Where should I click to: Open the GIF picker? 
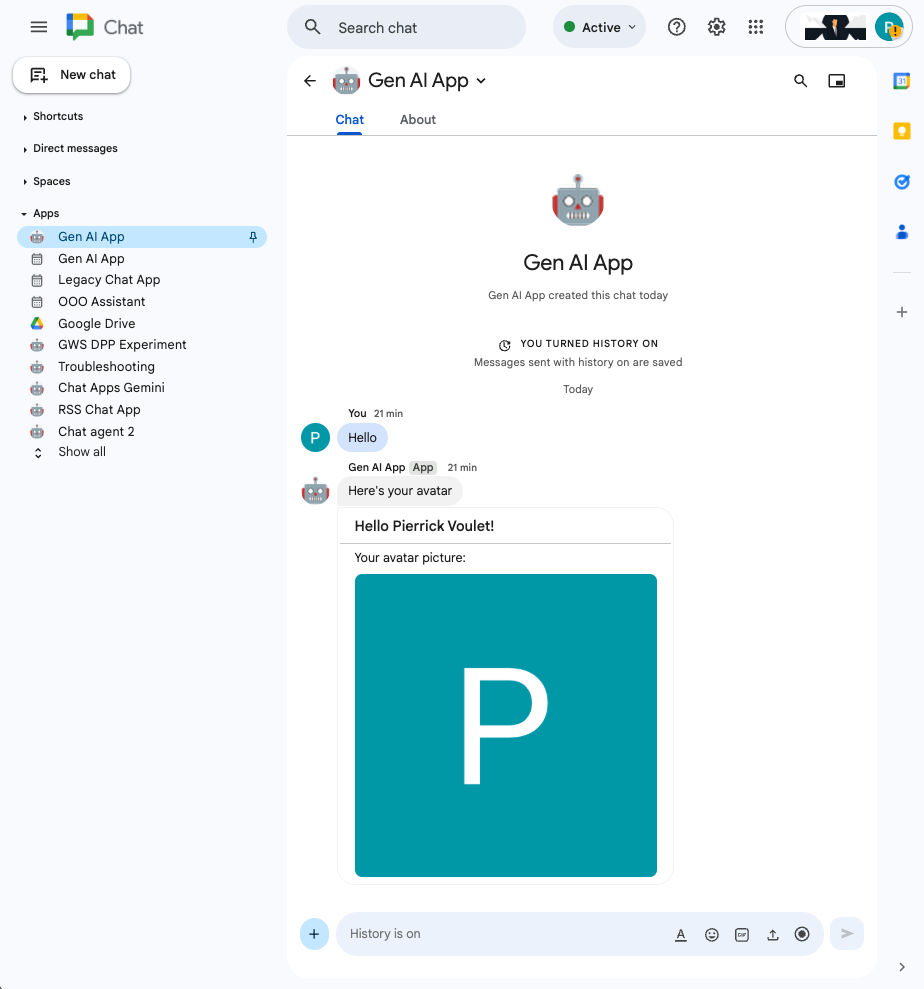(742, 934)
